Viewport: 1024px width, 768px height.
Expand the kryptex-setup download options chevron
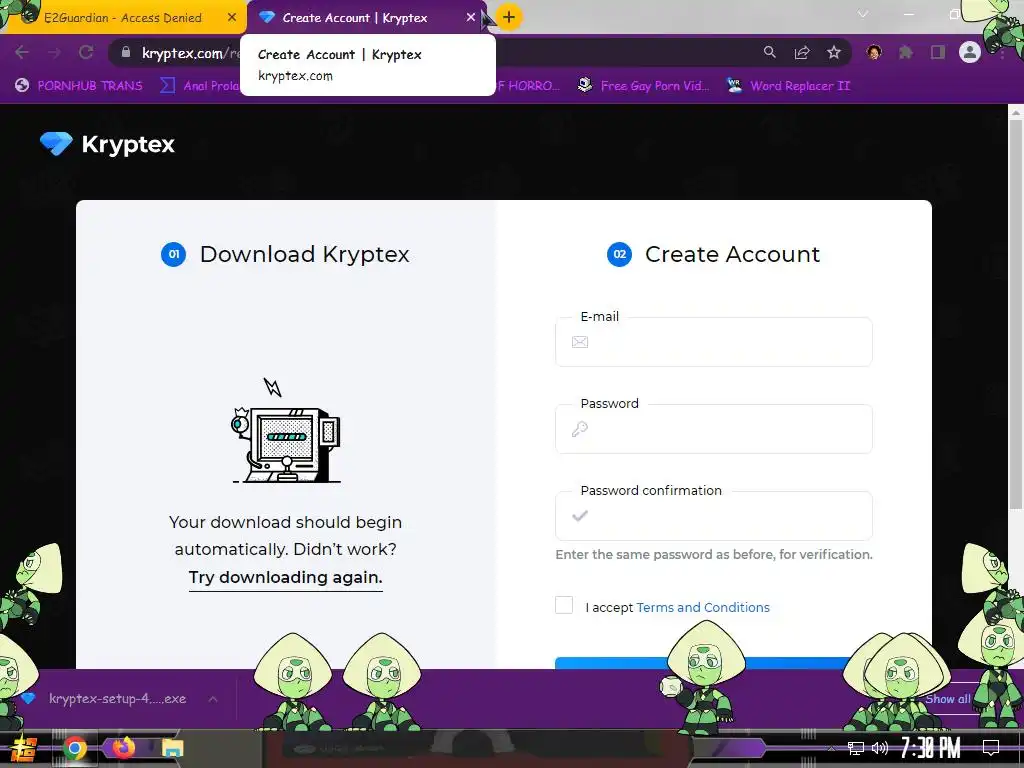213,699
